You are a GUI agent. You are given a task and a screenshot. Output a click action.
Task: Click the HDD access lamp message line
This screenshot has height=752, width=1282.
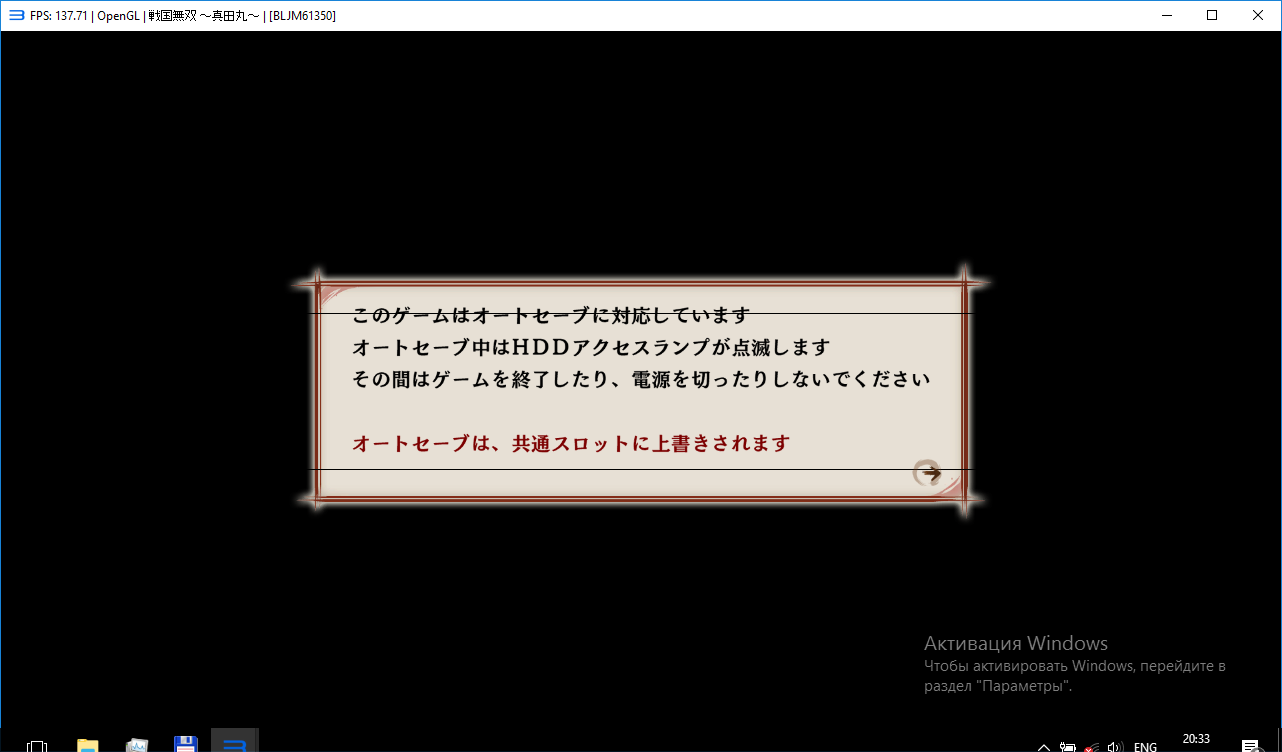pyautogui.click(x=591, y=348)
